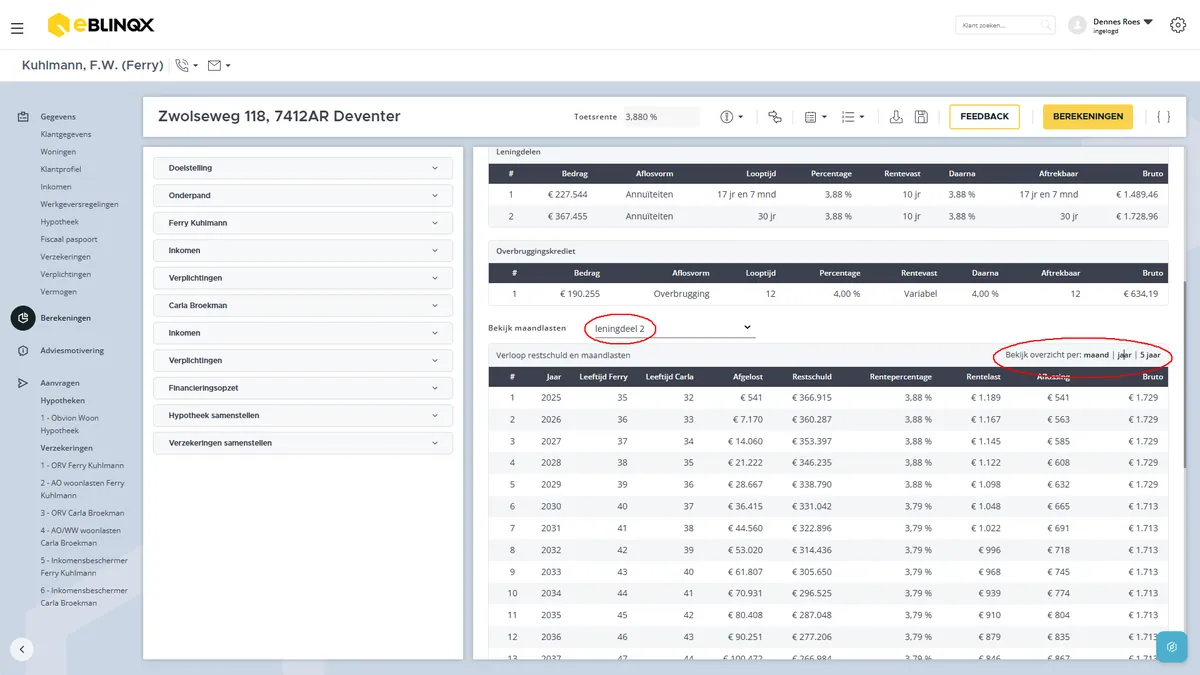Open Woningen in the sidebar
The image size is (1200, 675).
(x=58, y=152)
